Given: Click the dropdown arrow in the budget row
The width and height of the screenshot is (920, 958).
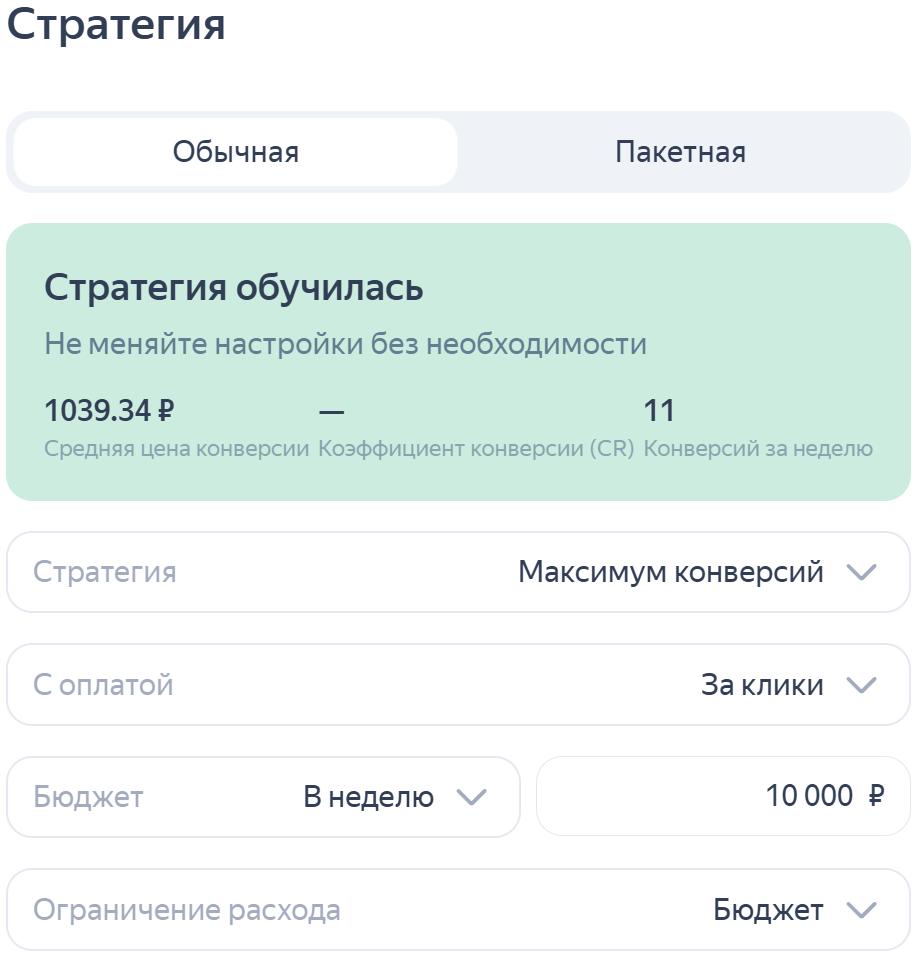Looking at the screenshot, I should pyautogui.click(x=472, y=797).
